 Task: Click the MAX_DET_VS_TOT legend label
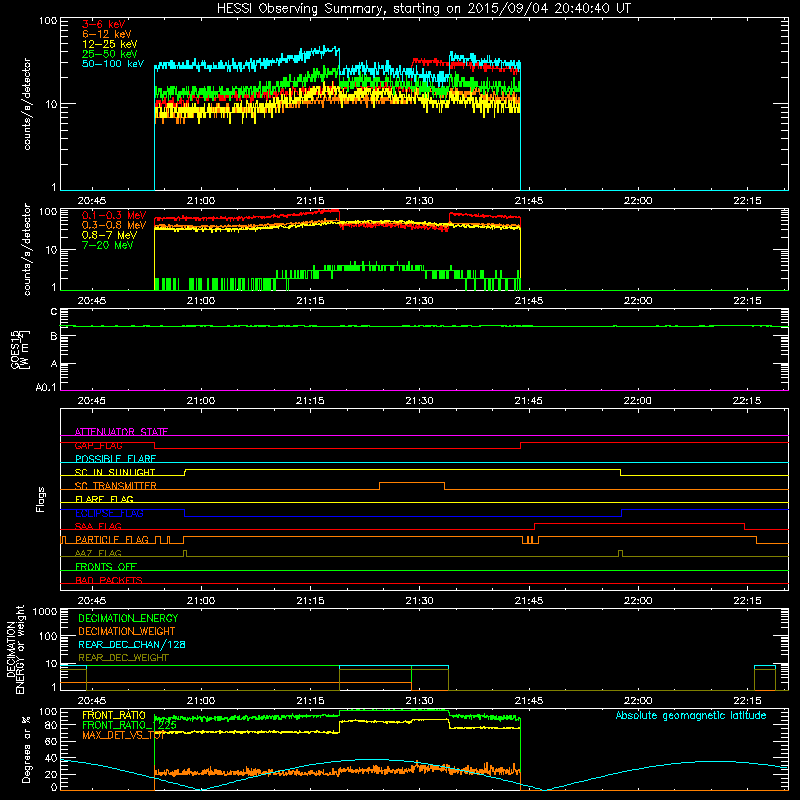pos(123,735)
